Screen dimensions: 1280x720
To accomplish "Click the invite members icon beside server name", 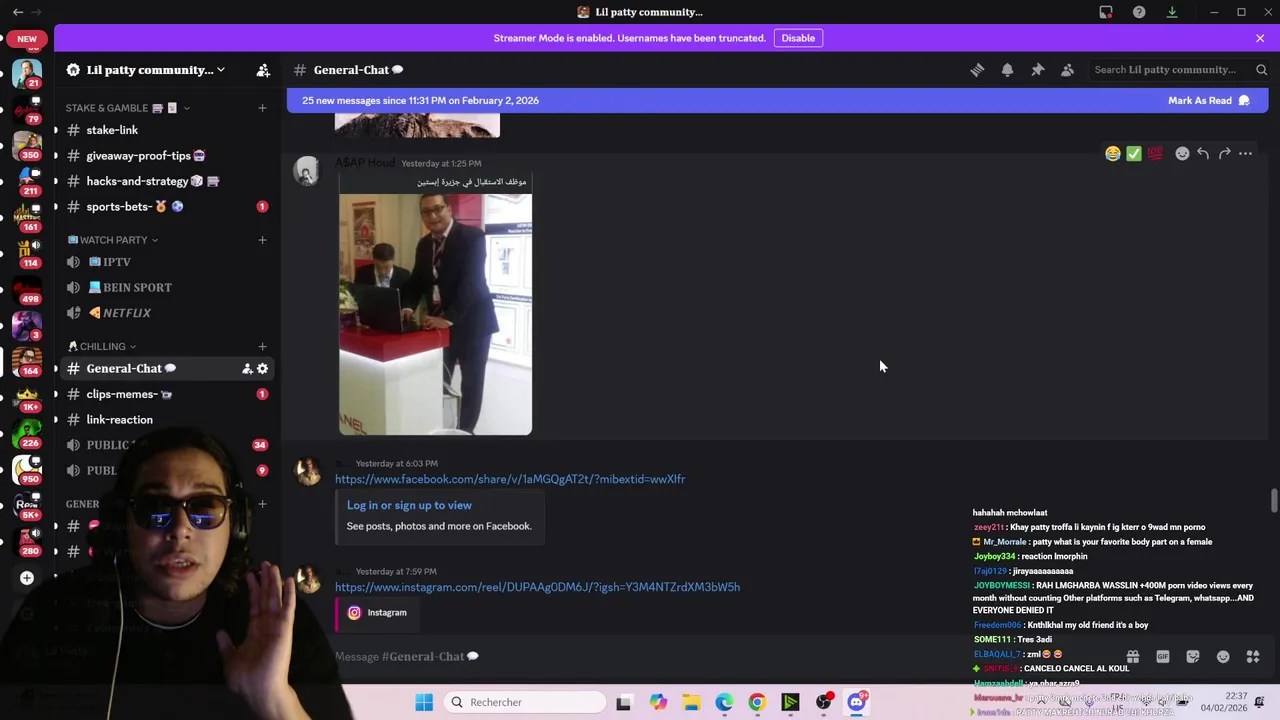I will (263, 70).
